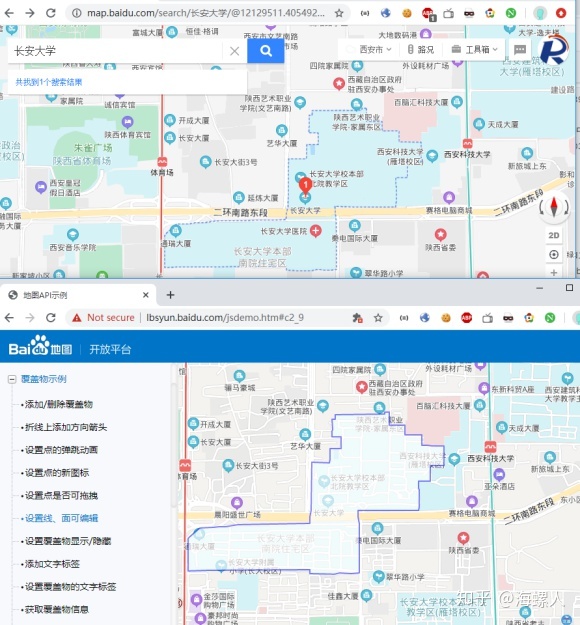This screenshot has width=580, height=625.
Task: Click the 翠华路小学 marker on the lower map
Action: [x=378, y=576]
